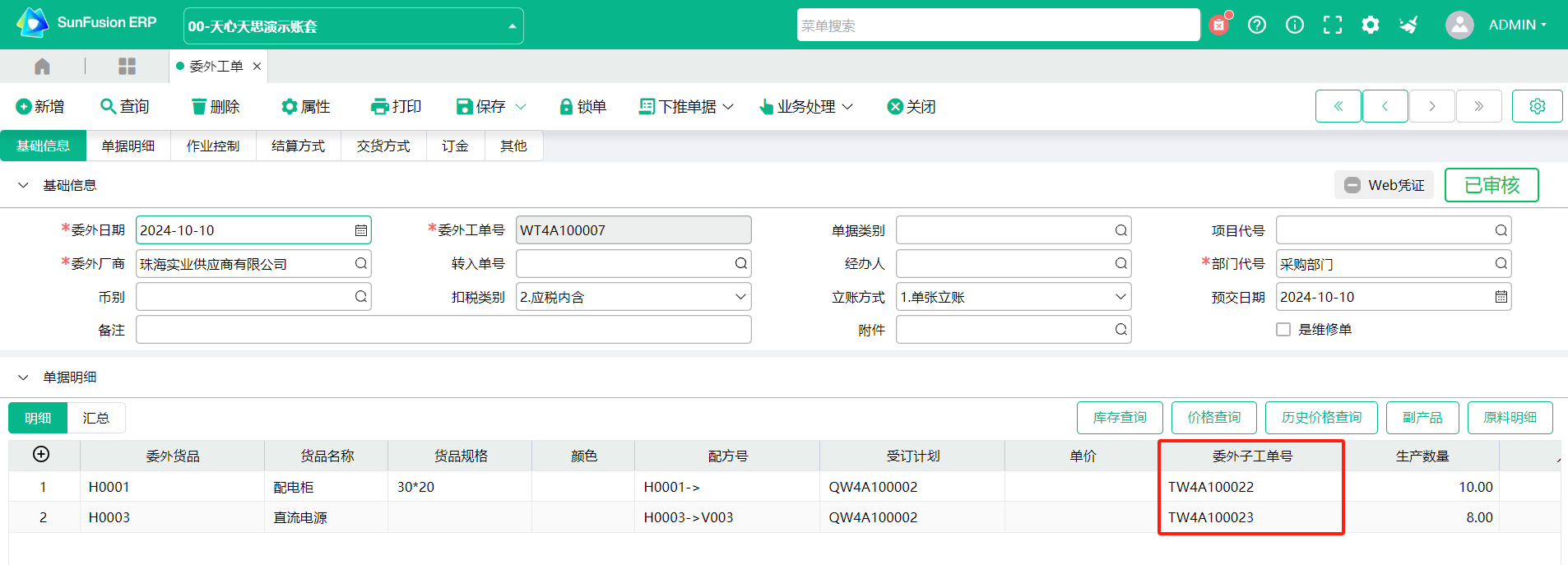Click the 打印 print button

pos(397,106)
